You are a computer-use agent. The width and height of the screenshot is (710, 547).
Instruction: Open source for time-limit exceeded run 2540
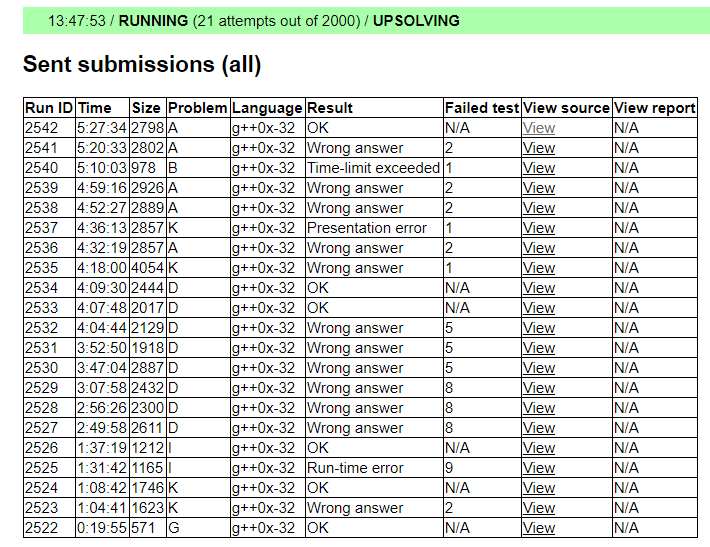coord(538,168)
